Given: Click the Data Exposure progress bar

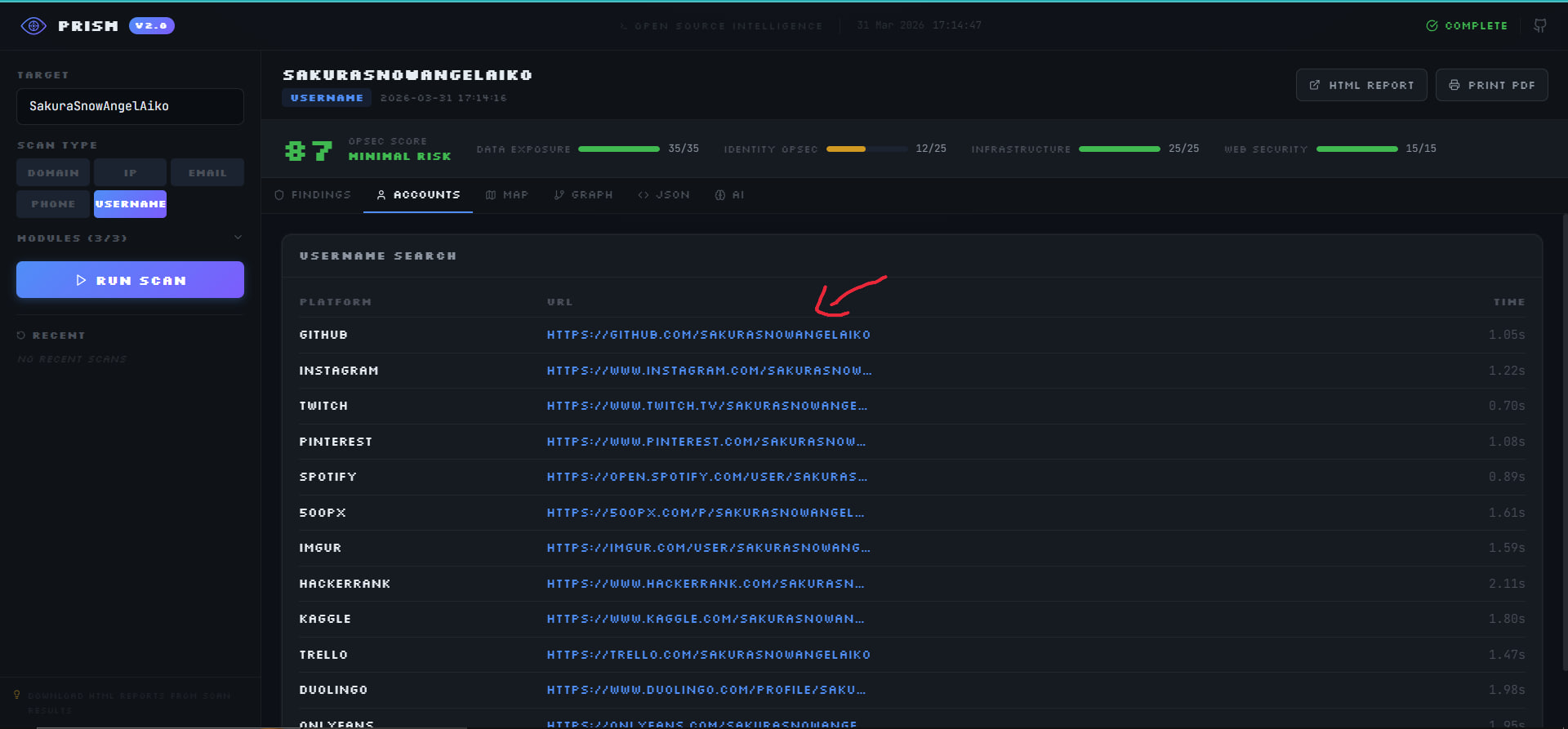Looking at the screenshot, I should (619, 149).
